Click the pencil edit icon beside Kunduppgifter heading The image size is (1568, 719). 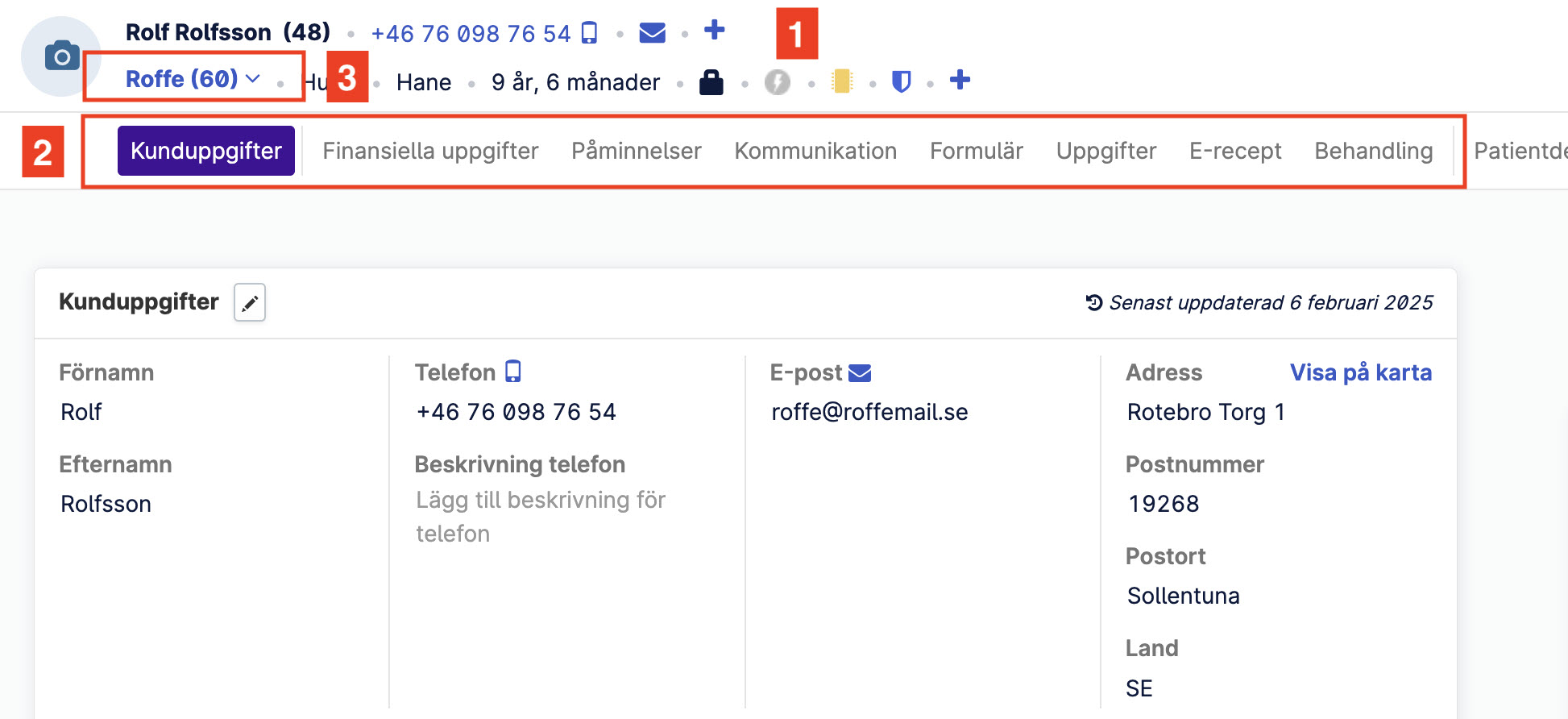pos(250,303)
